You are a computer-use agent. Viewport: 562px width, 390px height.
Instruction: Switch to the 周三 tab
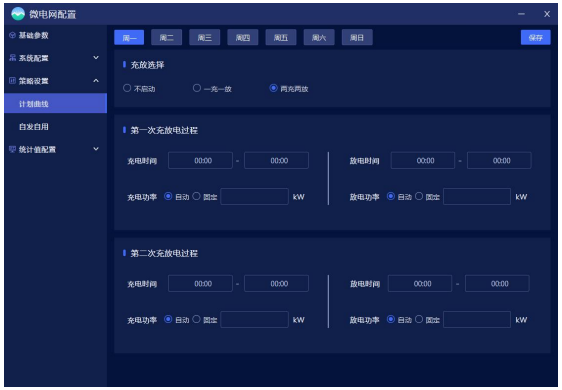[205, 37]
